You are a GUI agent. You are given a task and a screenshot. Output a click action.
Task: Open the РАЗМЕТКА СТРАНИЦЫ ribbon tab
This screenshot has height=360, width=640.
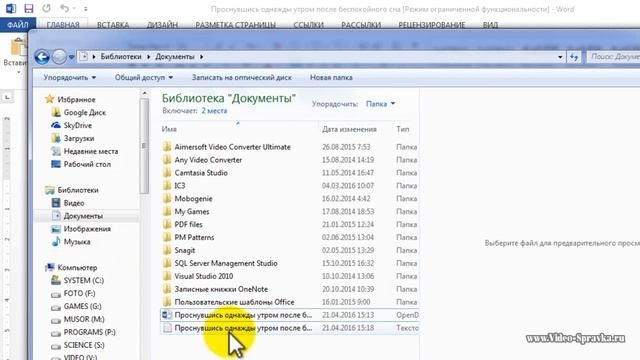(x=236, y=25)
